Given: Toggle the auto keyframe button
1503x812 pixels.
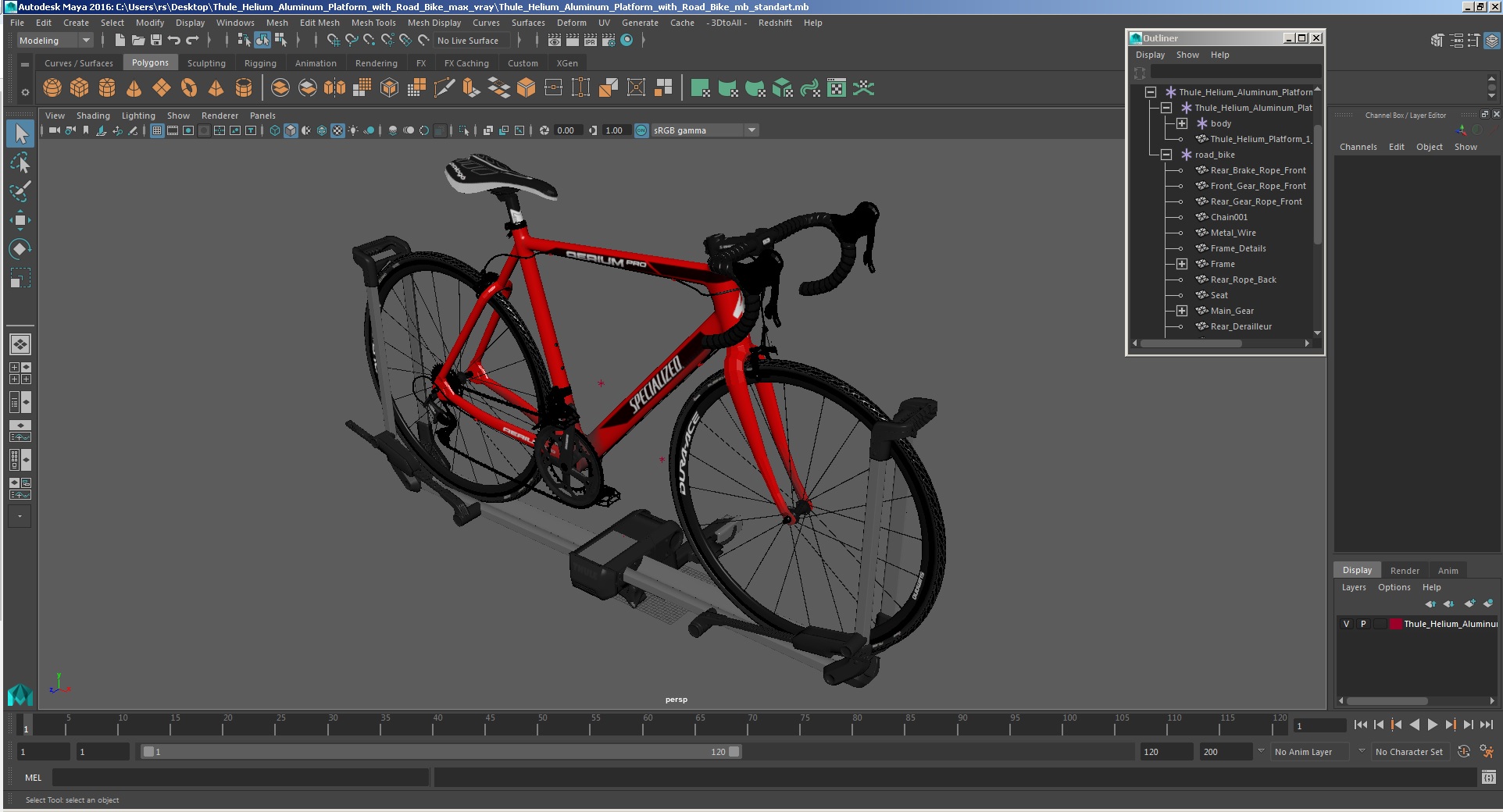Looking at the screenshot, I should point(1464,752).
